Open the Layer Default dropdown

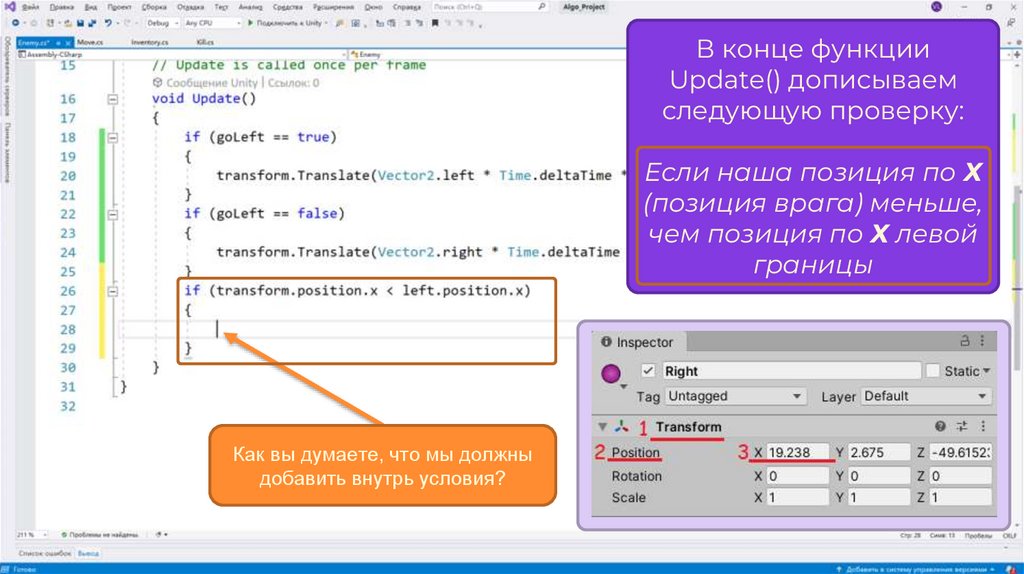pos(925,396)
